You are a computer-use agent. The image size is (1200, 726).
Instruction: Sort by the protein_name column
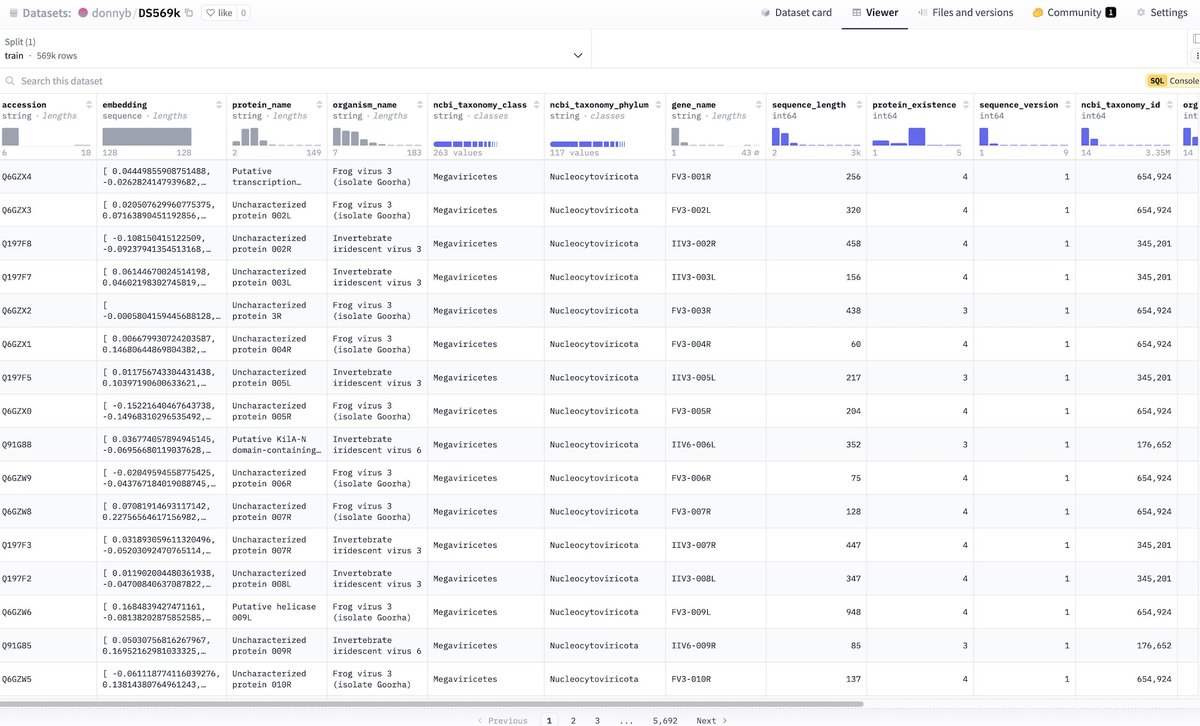click(318, 104)
